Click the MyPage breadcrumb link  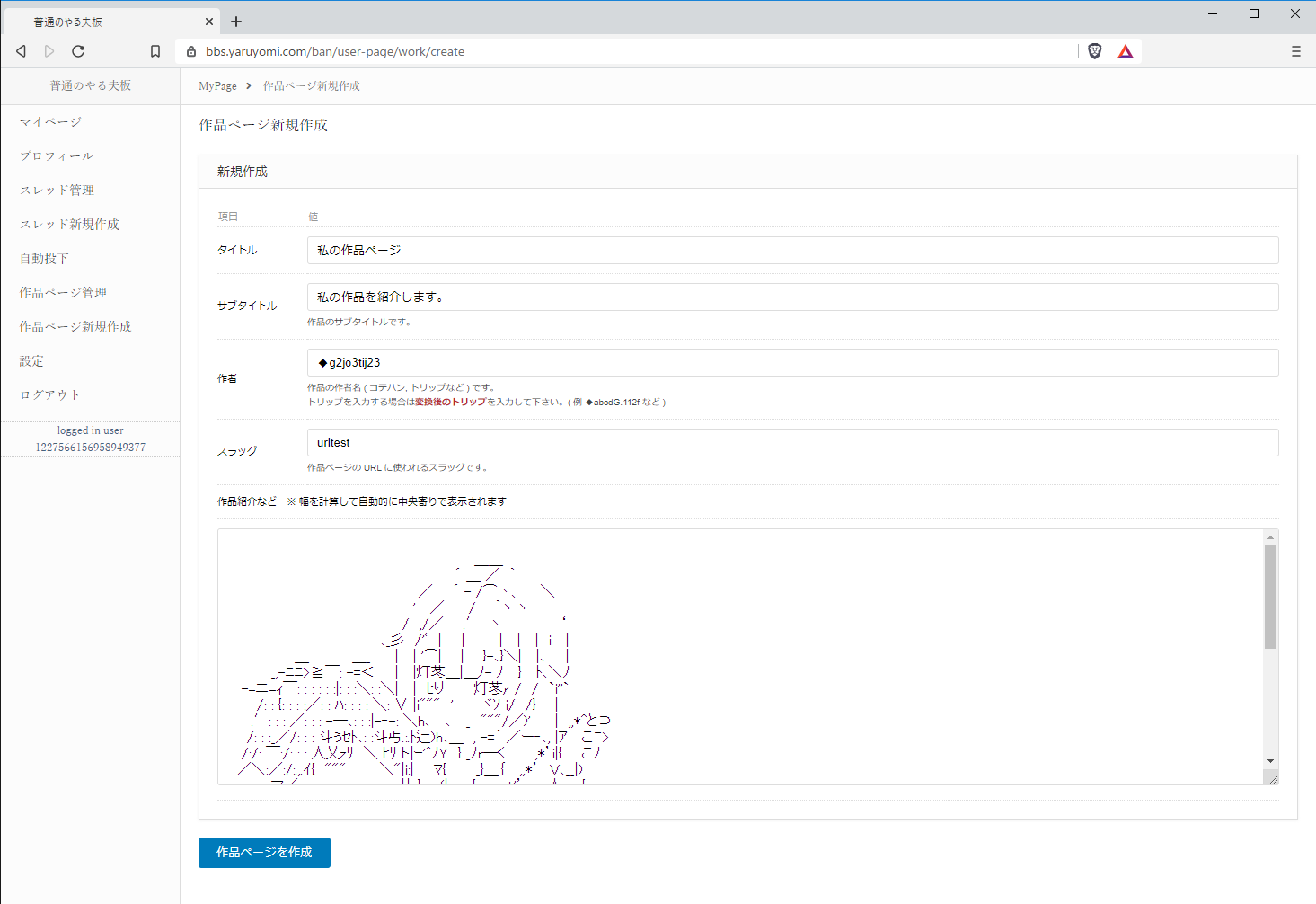216,85
